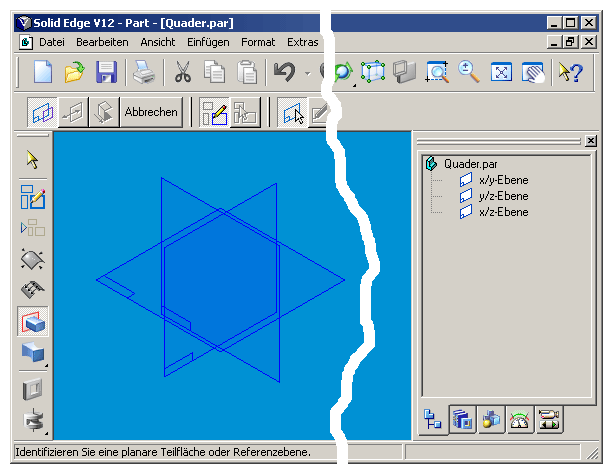Select the zoom magnifier tool

click(x=469, y=72)
